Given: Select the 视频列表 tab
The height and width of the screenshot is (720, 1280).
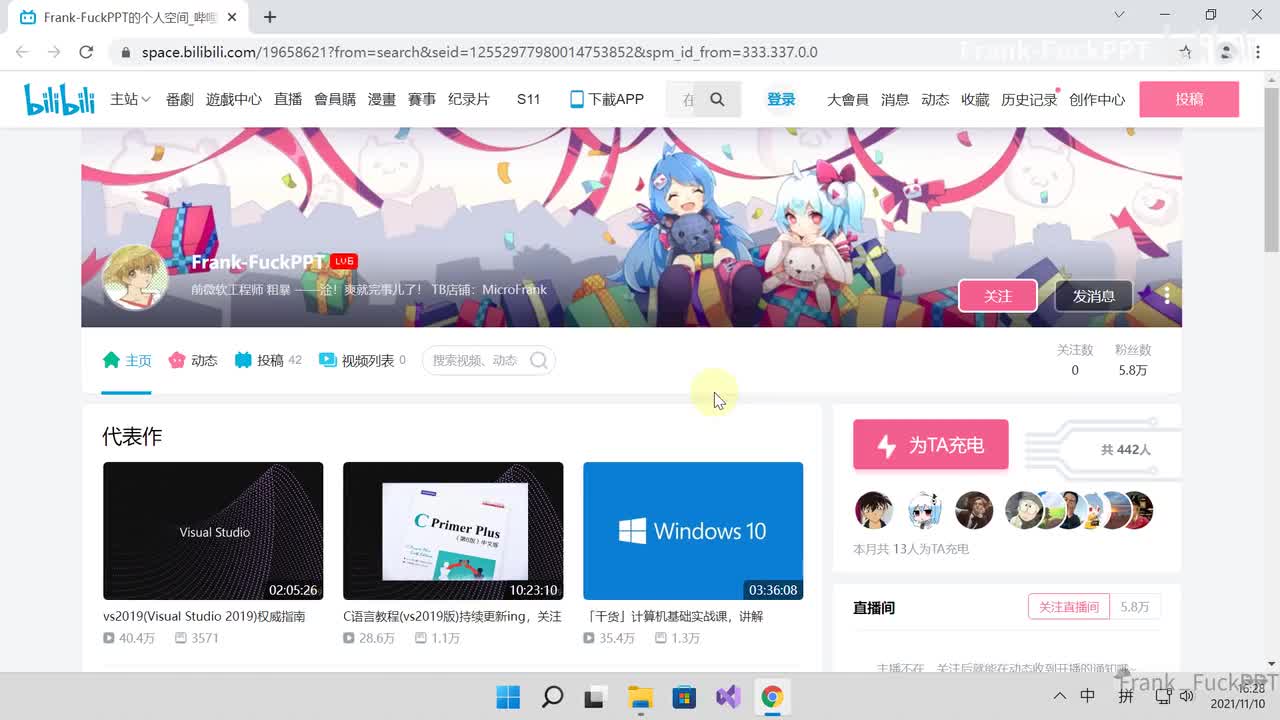Looking at the screenshot, I should pos(362,360).
